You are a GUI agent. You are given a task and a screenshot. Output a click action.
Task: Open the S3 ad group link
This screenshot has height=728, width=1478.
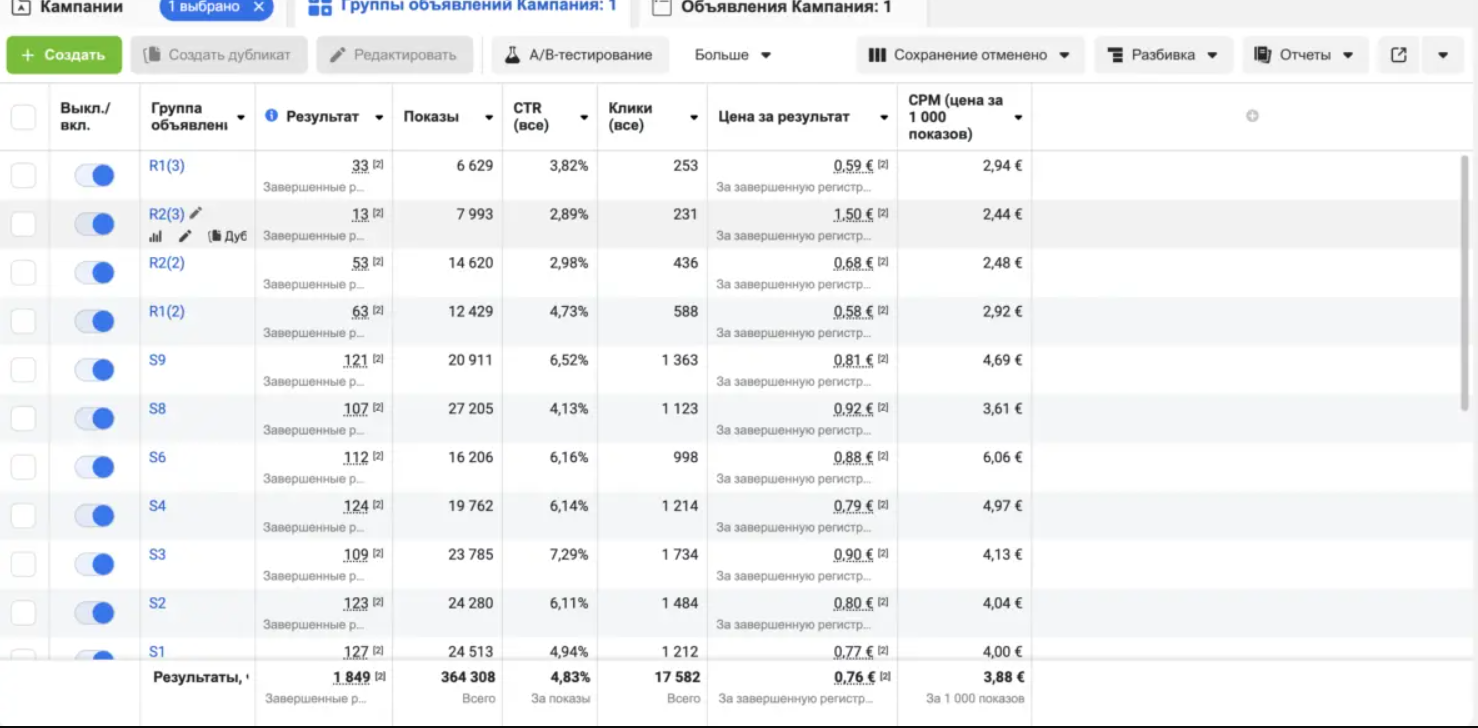(158, 554)
